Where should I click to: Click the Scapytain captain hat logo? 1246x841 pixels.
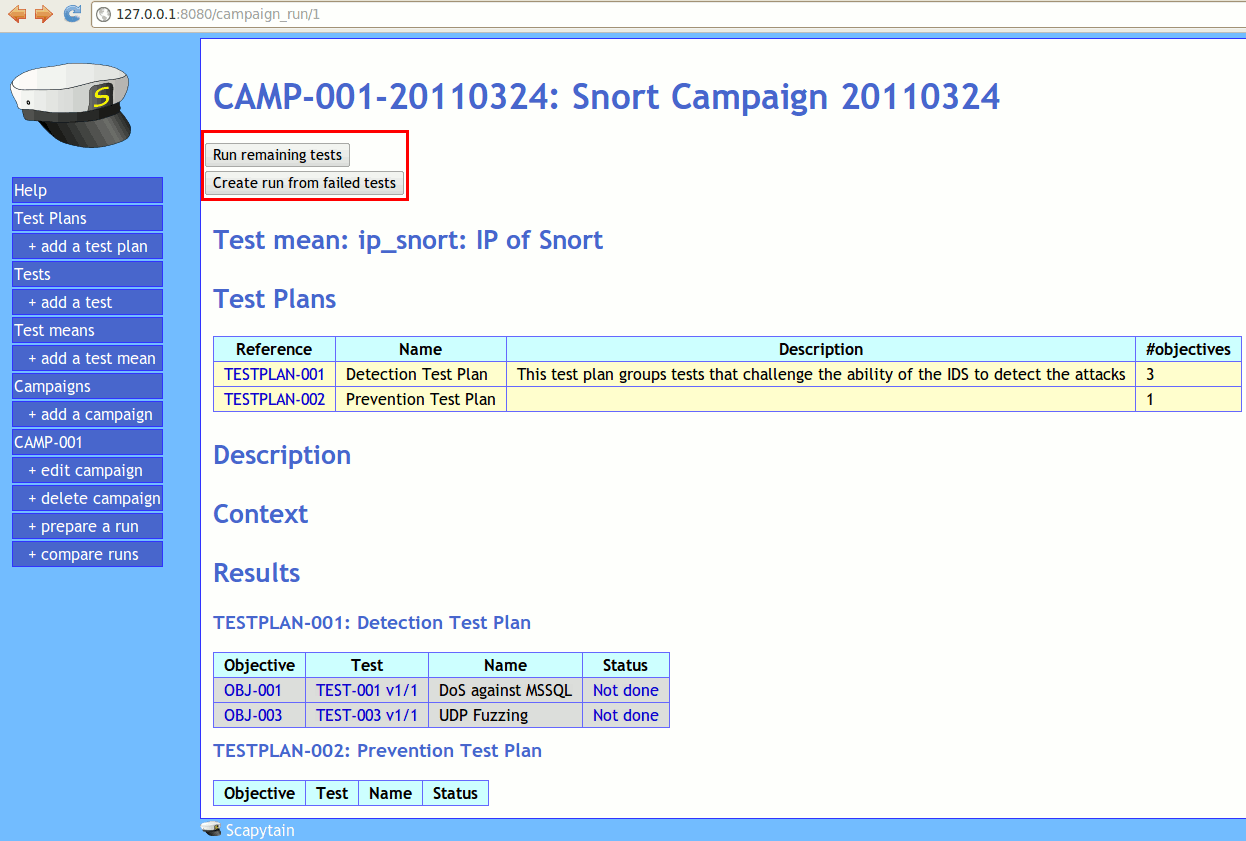point(70,103)
